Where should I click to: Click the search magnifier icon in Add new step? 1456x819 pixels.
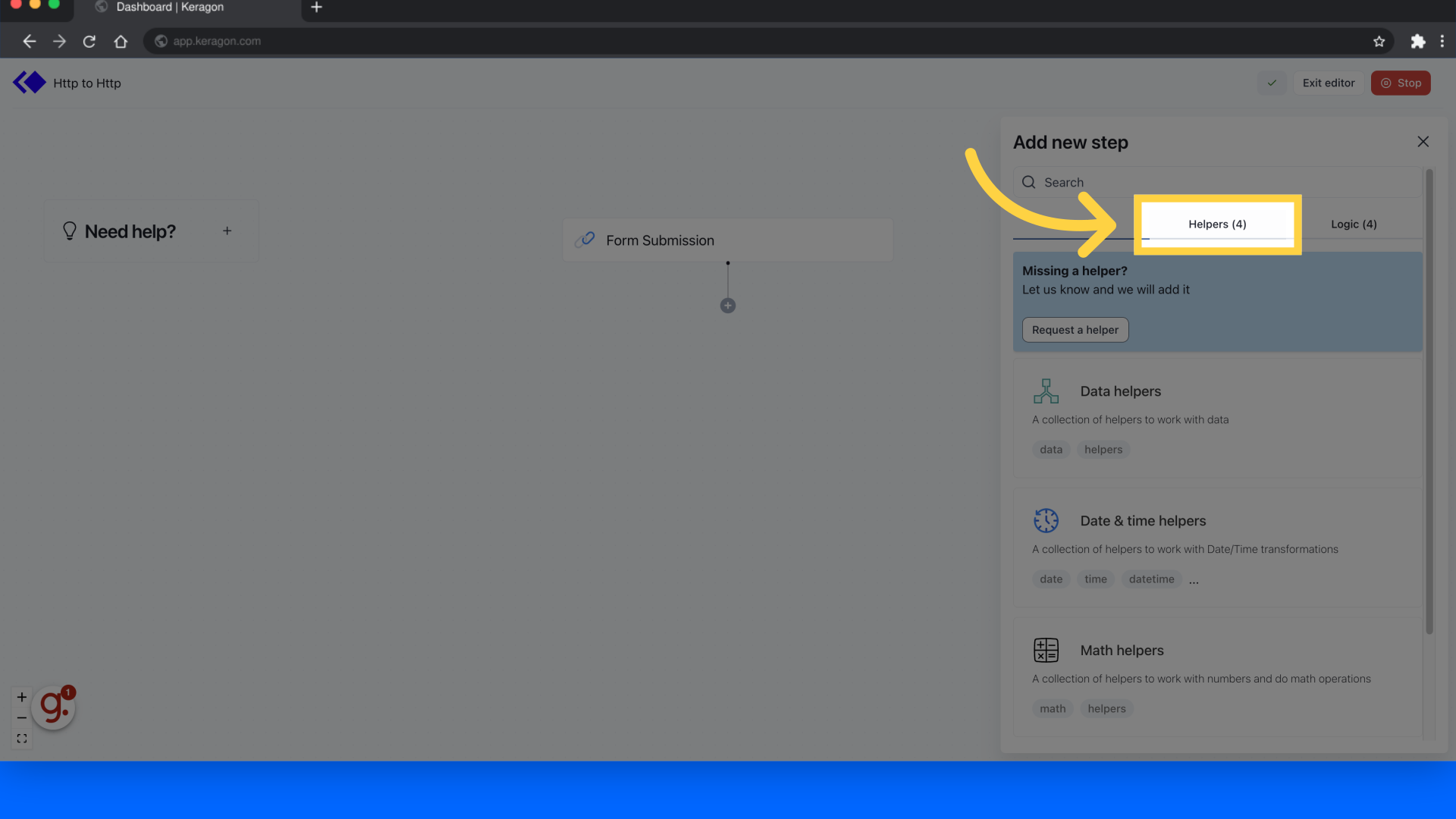click(x=1028, y=182)
